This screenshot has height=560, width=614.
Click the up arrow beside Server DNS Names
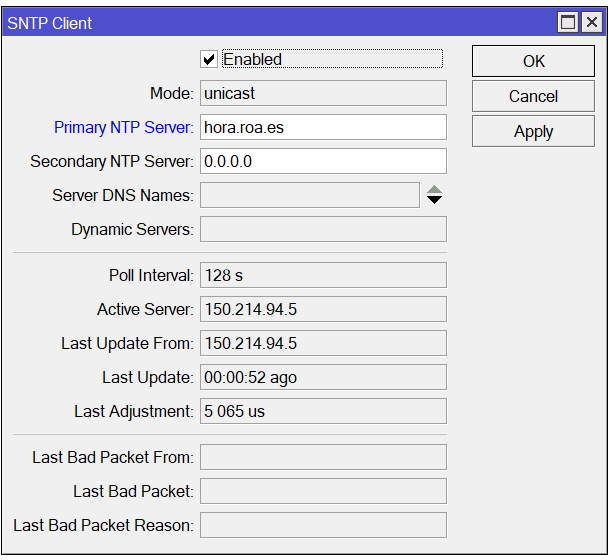pyautogui.click(x=434, y=190)
